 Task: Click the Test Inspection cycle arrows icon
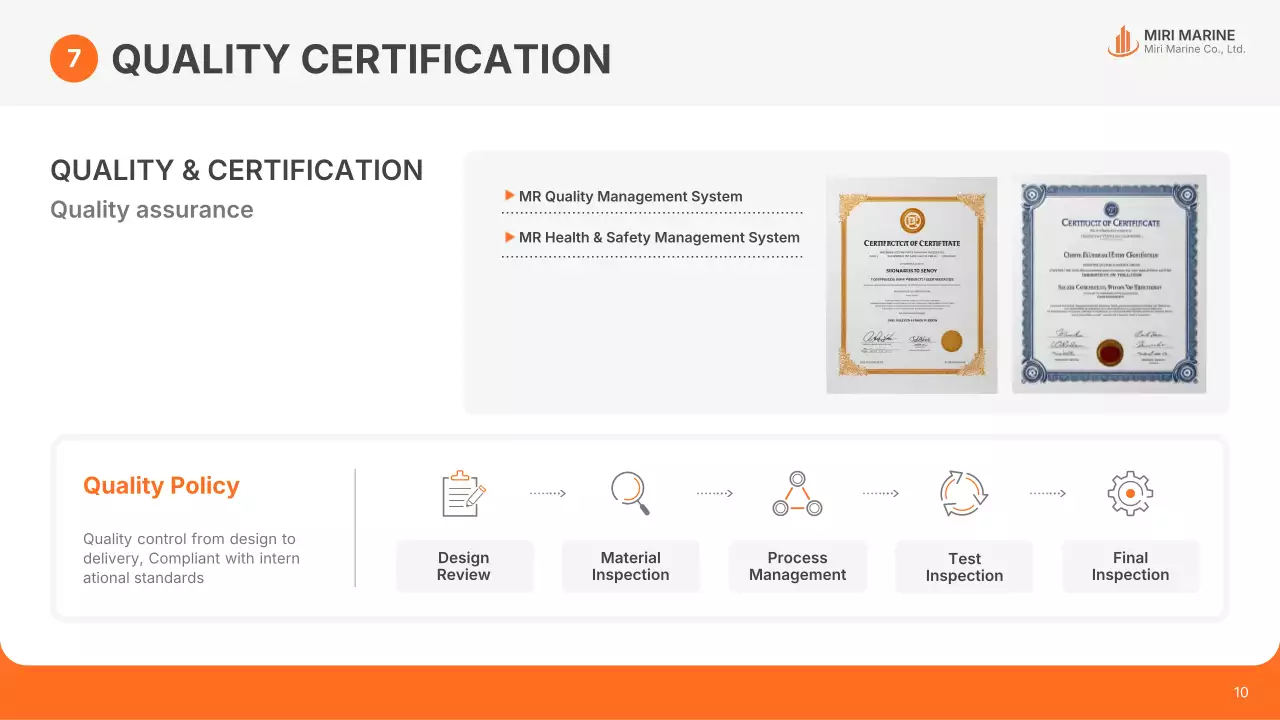963,493
